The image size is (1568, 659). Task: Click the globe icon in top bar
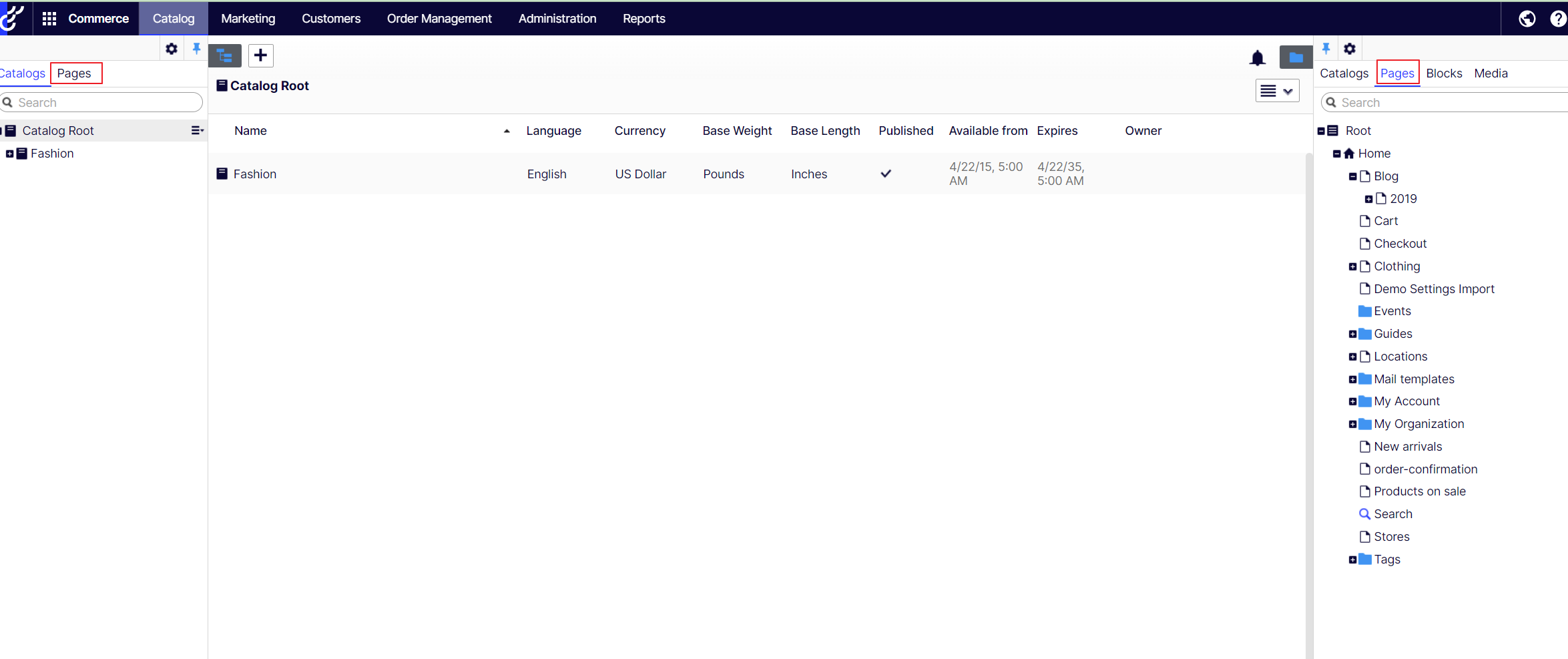tap(1527, 19)
